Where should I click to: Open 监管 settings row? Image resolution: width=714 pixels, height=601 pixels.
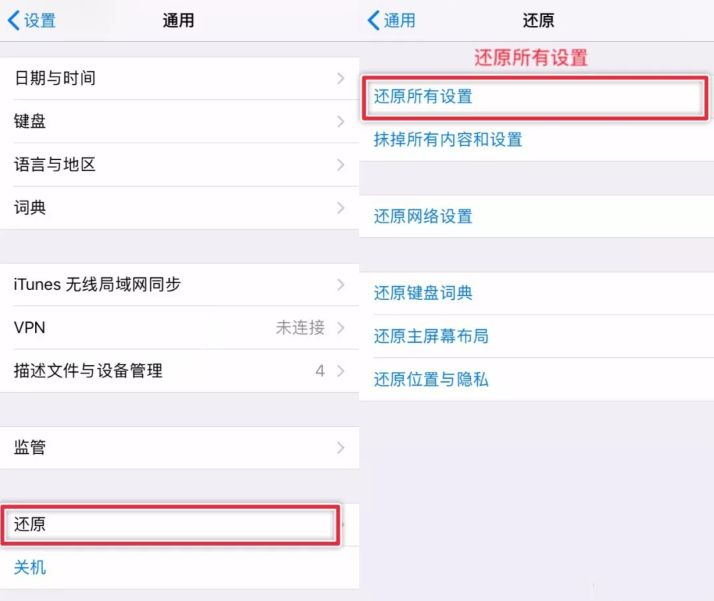click(179, 448)
